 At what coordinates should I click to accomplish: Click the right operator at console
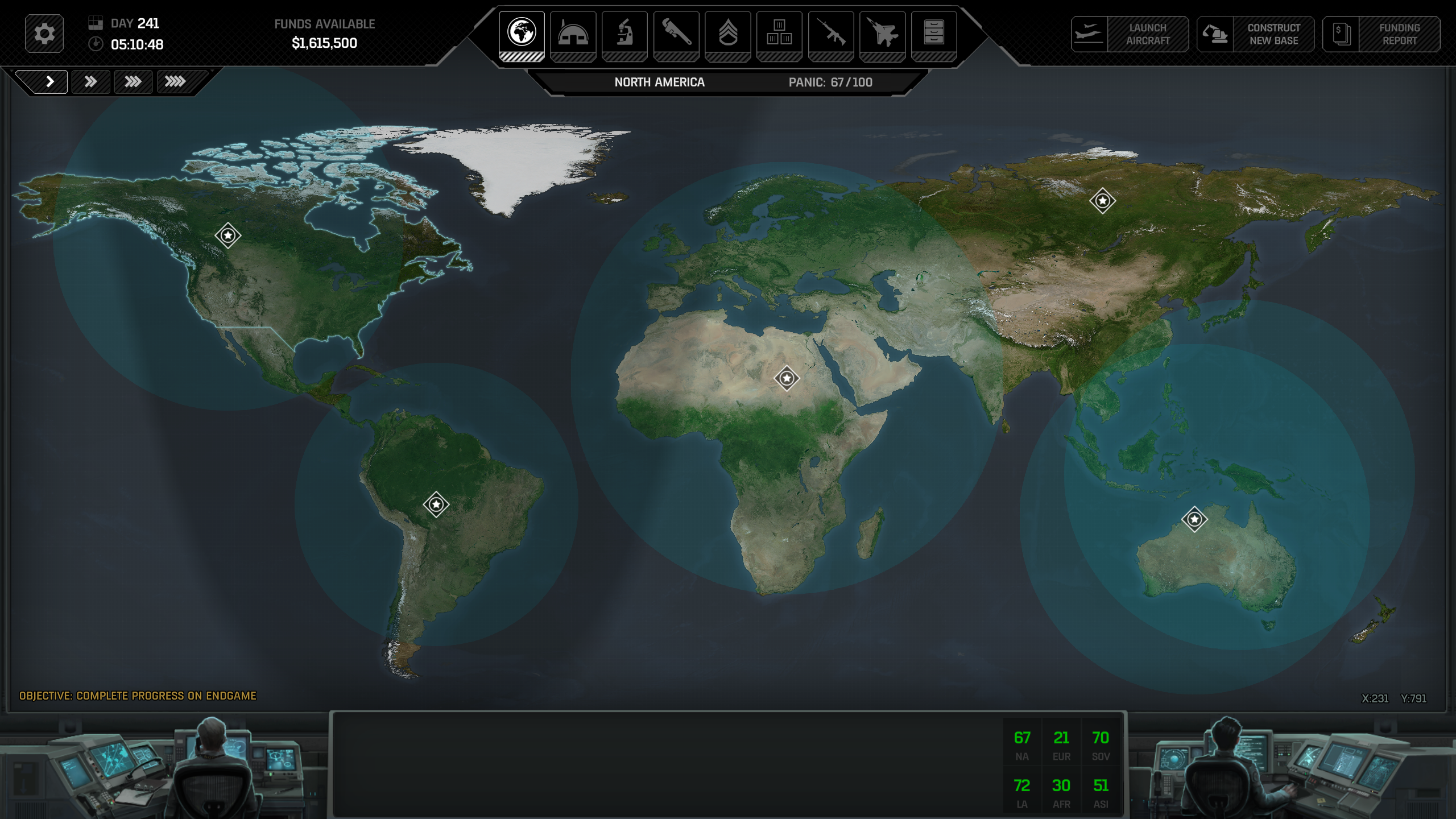(x=1228, y=768)
